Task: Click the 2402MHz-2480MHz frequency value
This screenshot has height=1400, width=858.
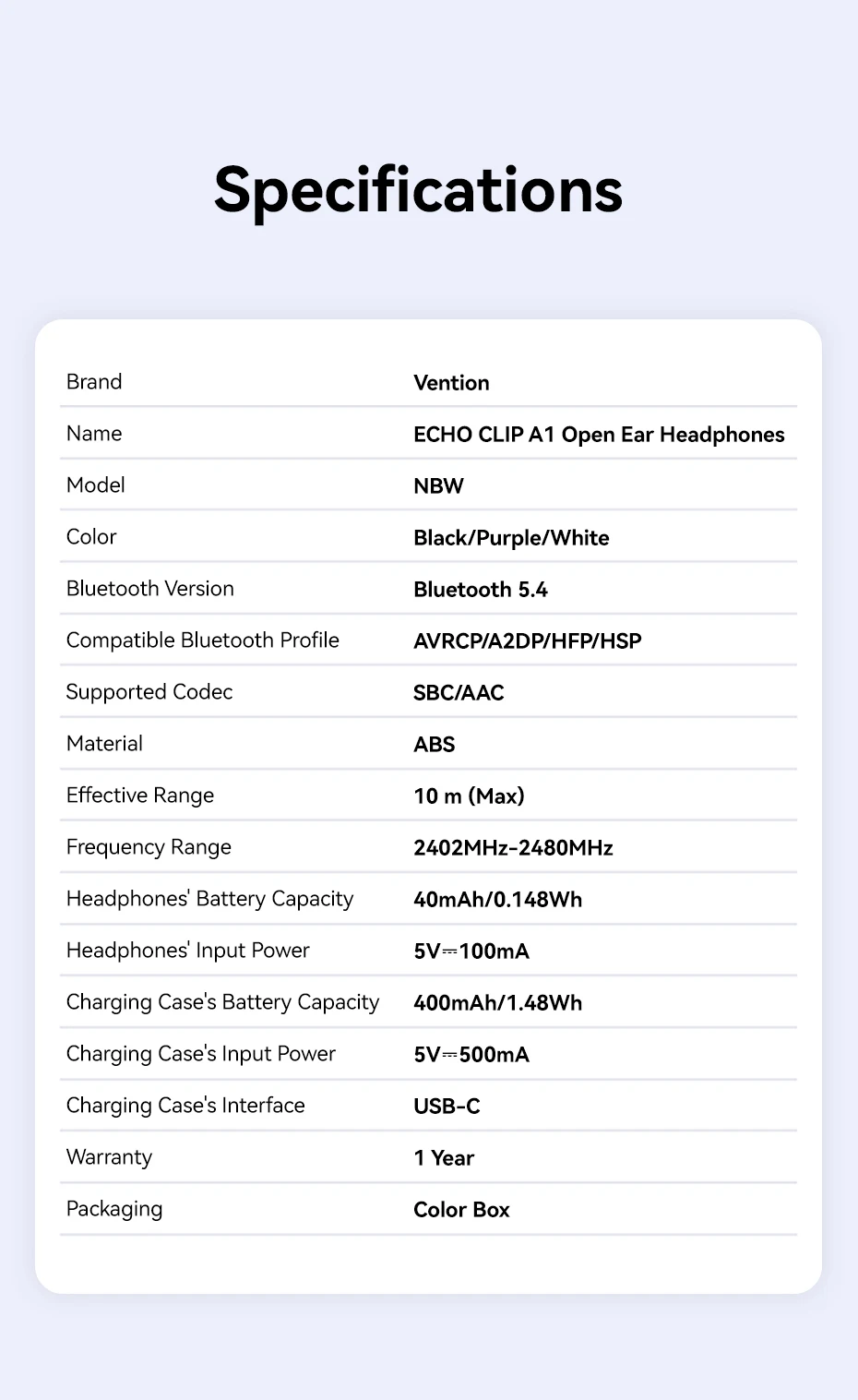Action: point(513,848)
